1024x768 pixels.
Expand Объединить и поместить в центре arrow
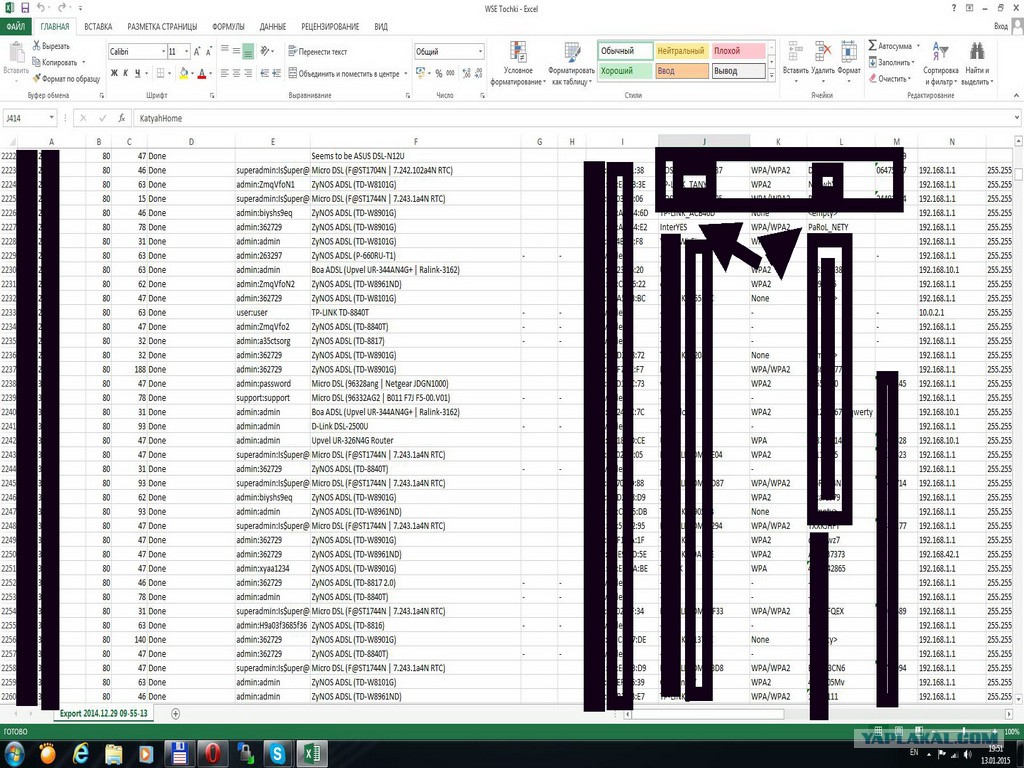point(406,74)
